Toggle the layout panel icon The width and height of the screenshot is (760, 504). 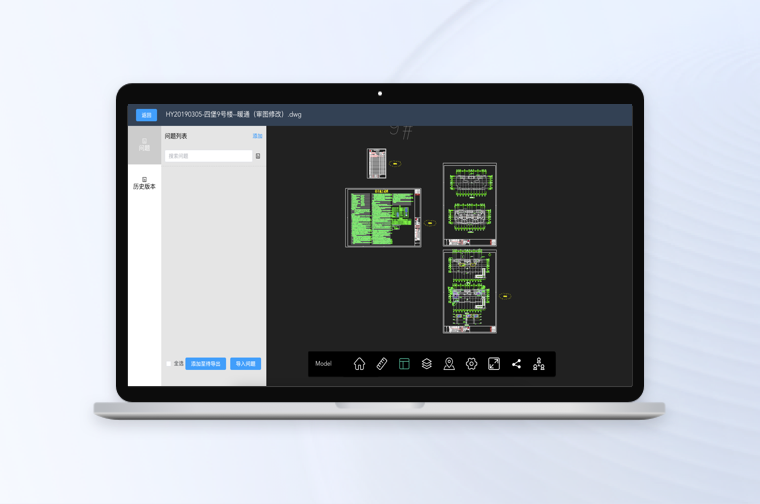coord(404,364)
